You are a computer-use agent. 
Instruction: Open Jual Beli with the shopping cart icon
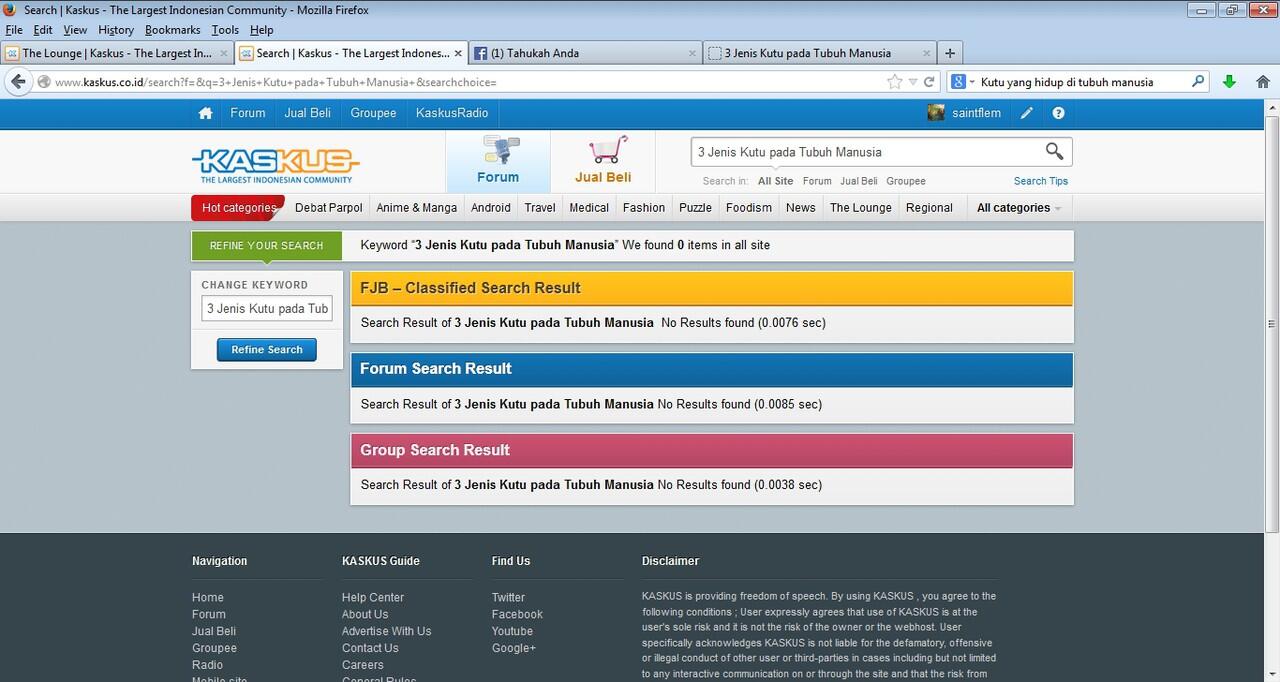coord(603,161)
